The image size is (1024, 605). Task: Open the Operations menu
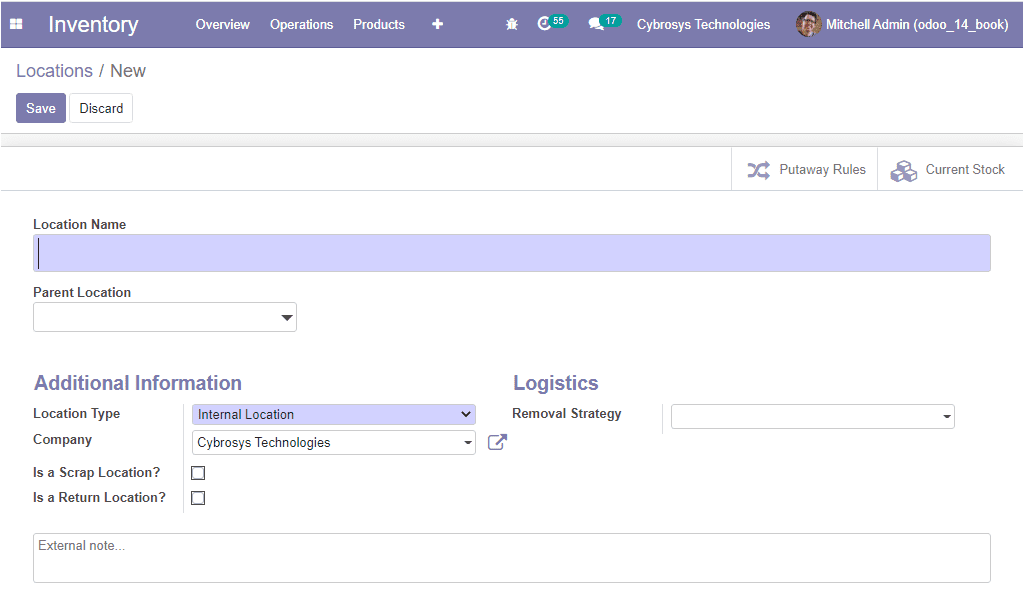(301, 24)
